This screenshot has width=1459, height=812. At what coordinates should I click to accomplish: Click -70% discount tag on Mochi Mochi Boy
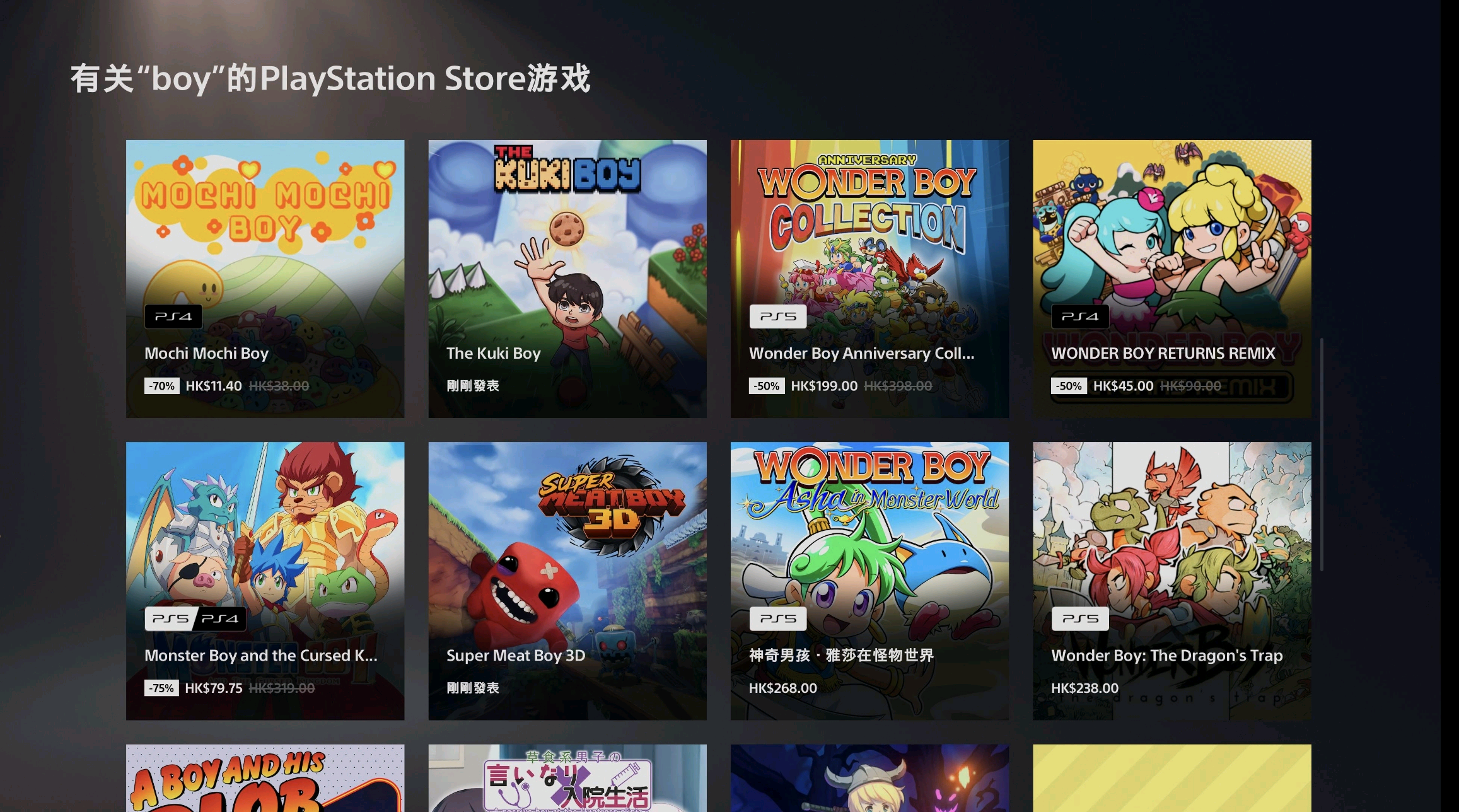pyautogui.click(x=162, y=386)
